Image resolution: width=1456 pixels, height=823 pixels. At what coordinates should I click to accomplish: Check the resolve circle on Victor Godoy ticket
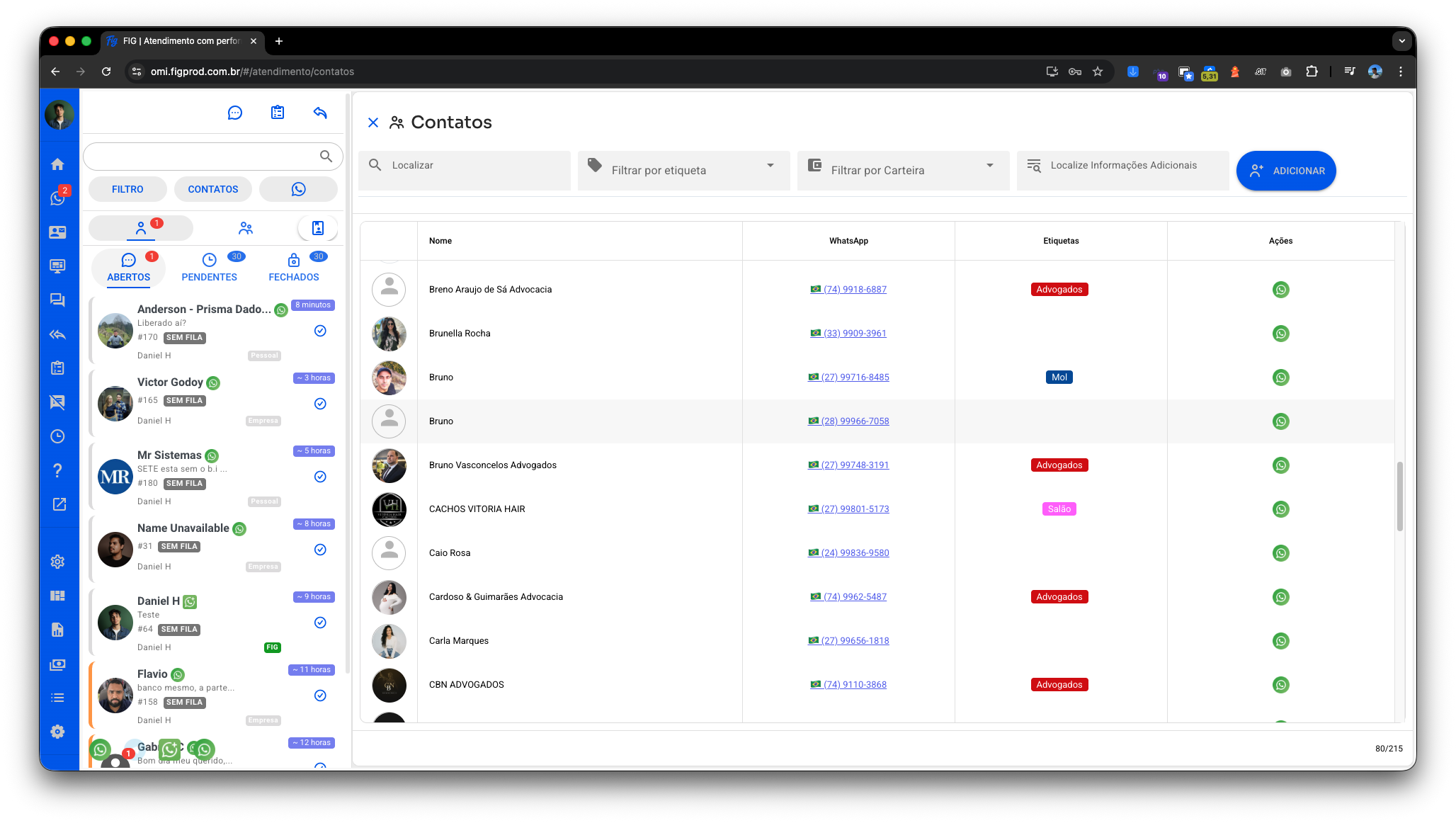(320, 404)
